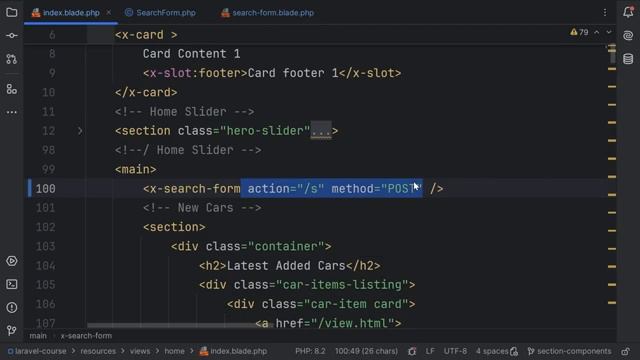Open laravel-course in navigation bar

[x=37, y=351]
